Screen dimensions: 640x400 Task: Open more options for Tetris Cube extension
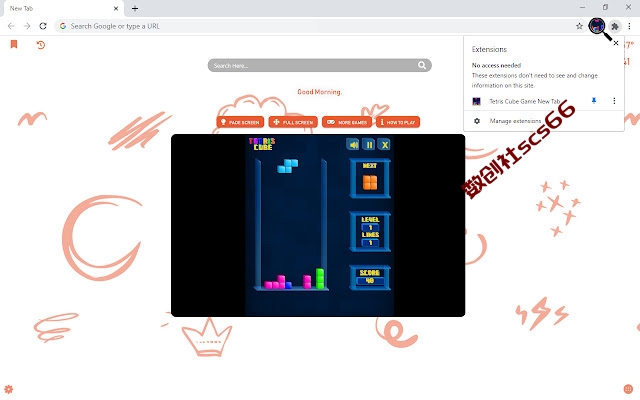pyautogui.click(x=614, y=101)
